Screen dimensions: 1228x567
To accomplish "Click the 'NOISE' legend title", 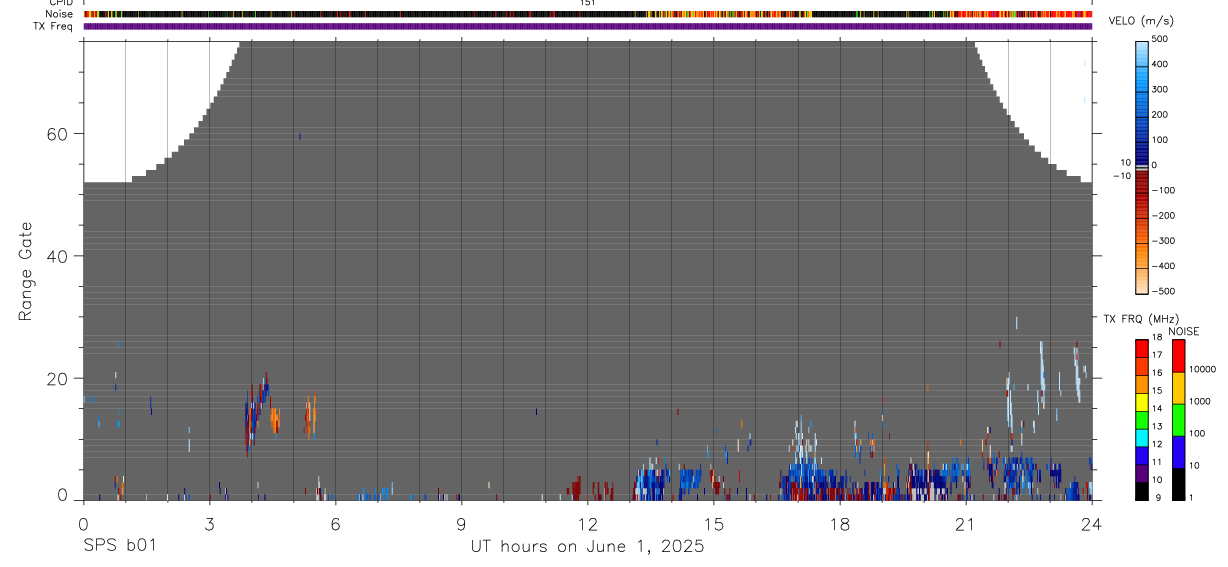I will coord(1185,332).
